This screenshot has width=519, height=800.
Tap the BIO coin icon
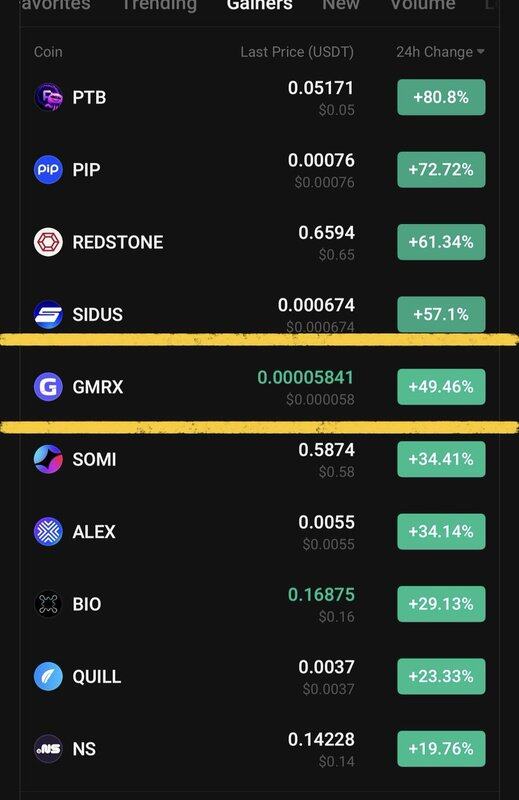point(48,604)
